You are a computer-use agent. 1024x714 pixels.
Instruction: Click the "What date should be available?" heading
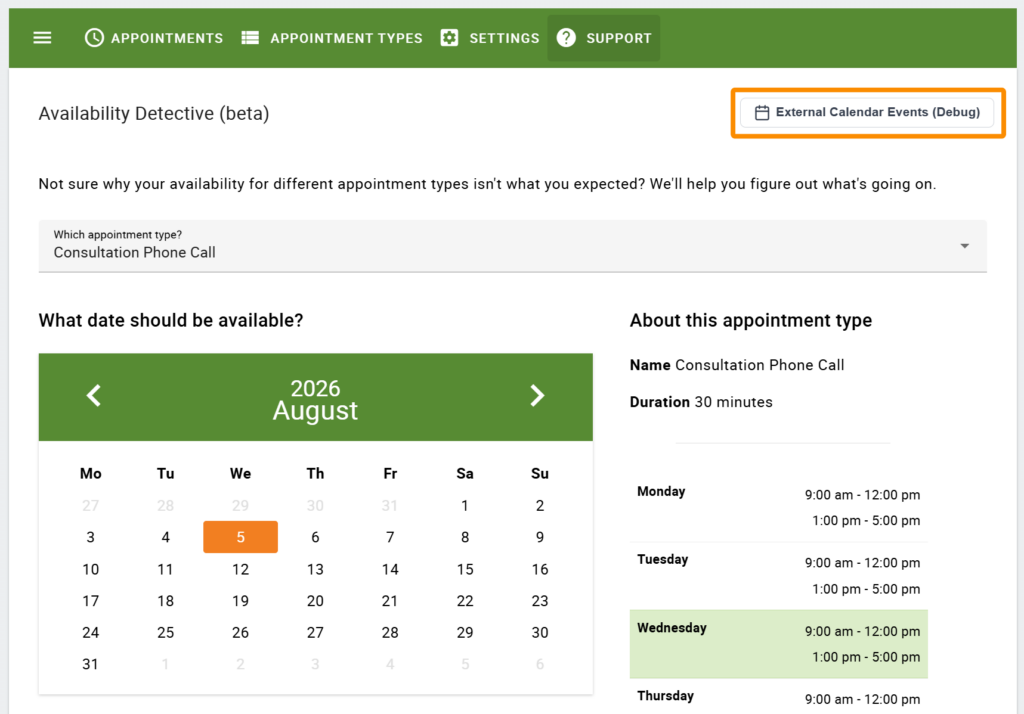tap(171, 321)
